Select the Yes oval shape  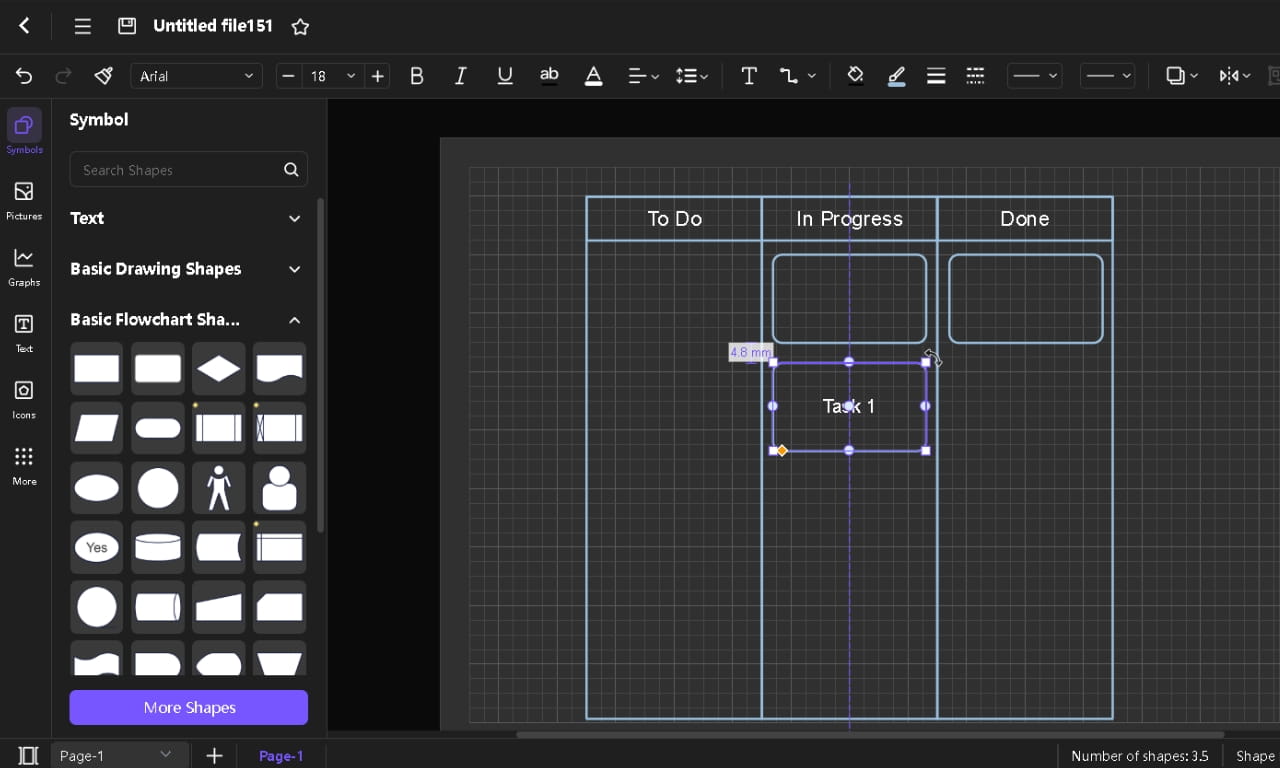pos(97,547)
